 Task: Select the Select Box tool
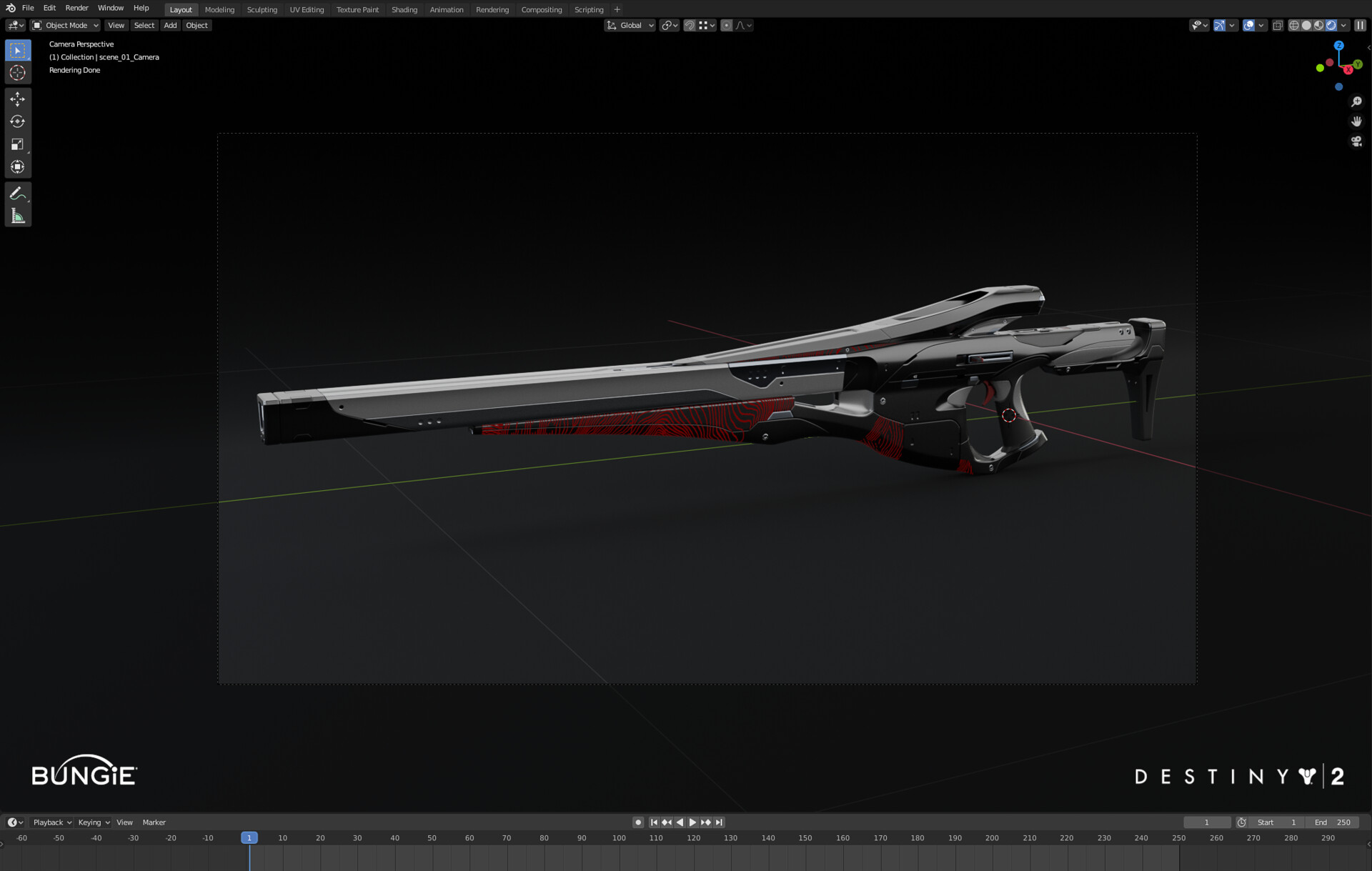(x=18, y=51)
